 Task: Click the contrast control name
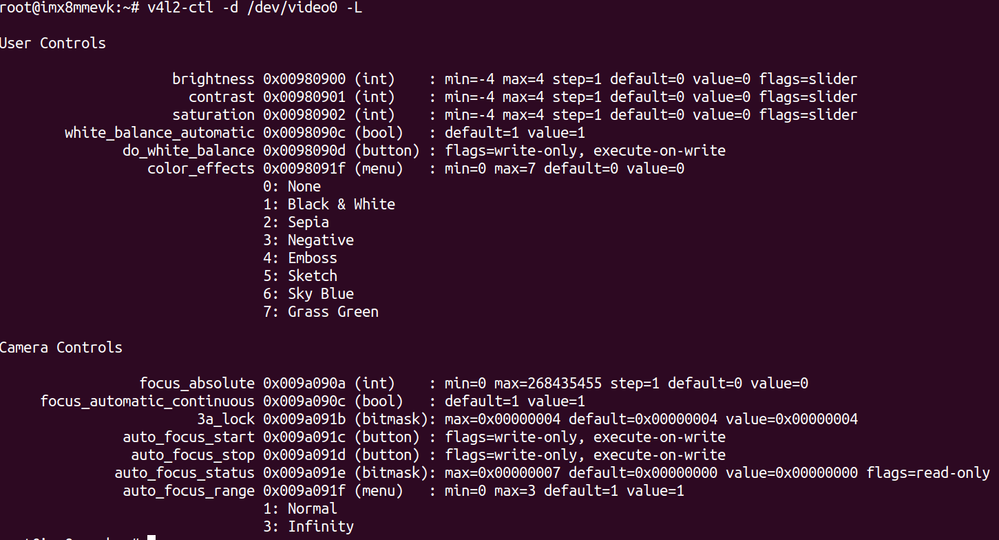[x=221, y=97]
